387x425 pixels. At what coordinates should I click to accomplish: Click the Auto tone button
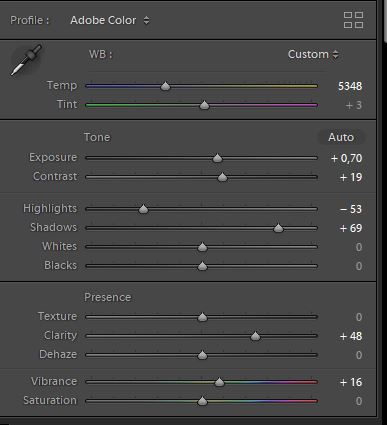(x=341, y=137)
